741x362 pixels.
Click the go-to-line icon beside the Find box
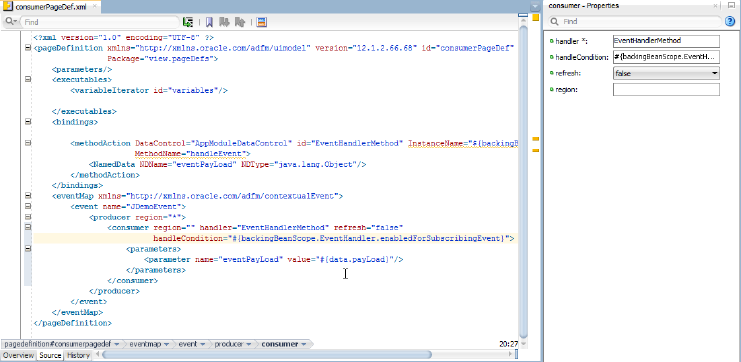[188, 22]
